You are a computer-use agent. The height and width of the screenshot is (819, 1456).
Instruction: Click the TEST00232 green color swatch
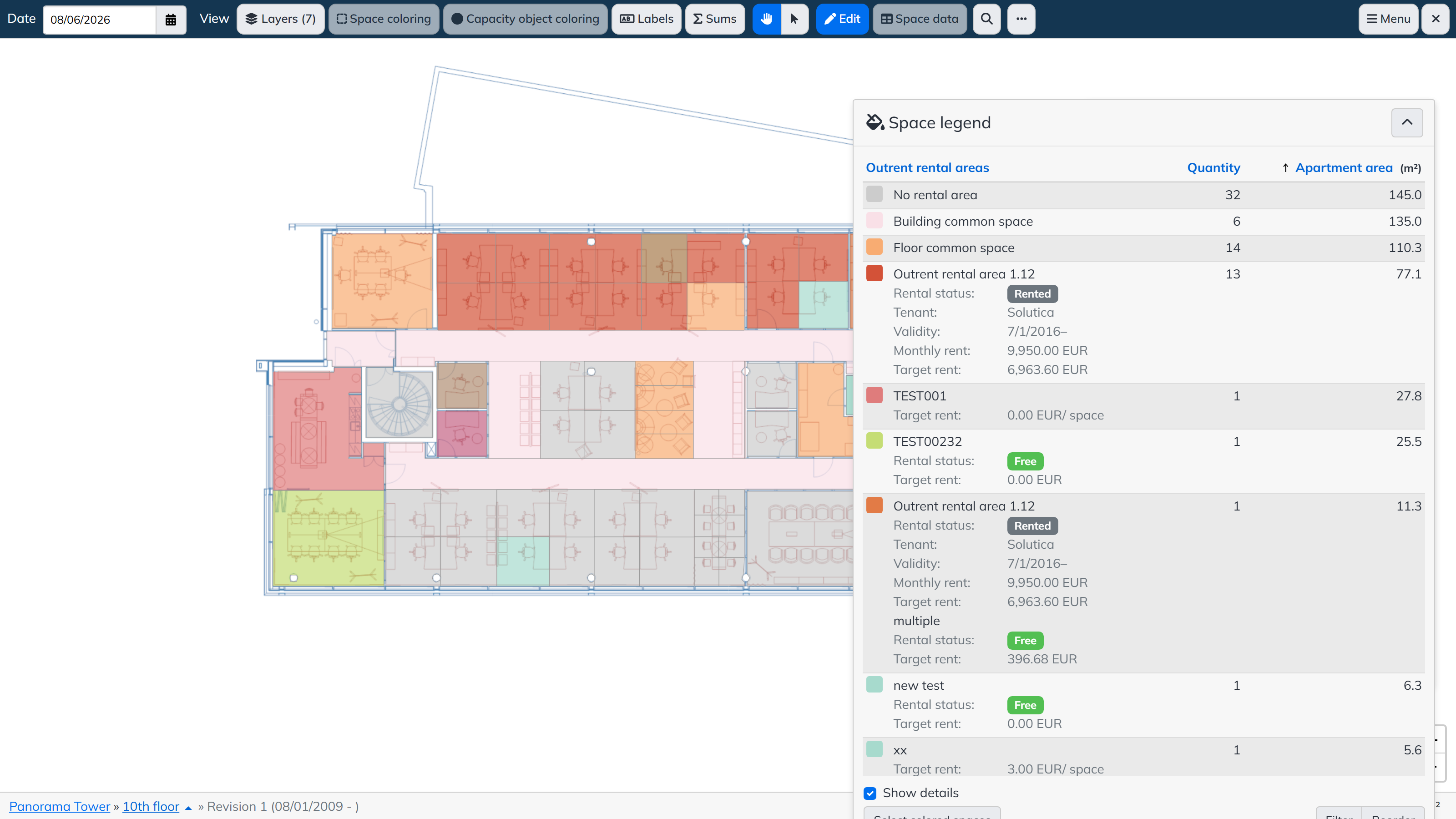coord(874,441)
